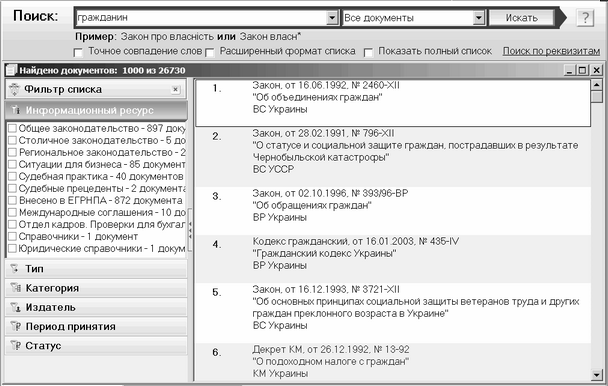Click the Тип filter icon

[x=15, y=268]
